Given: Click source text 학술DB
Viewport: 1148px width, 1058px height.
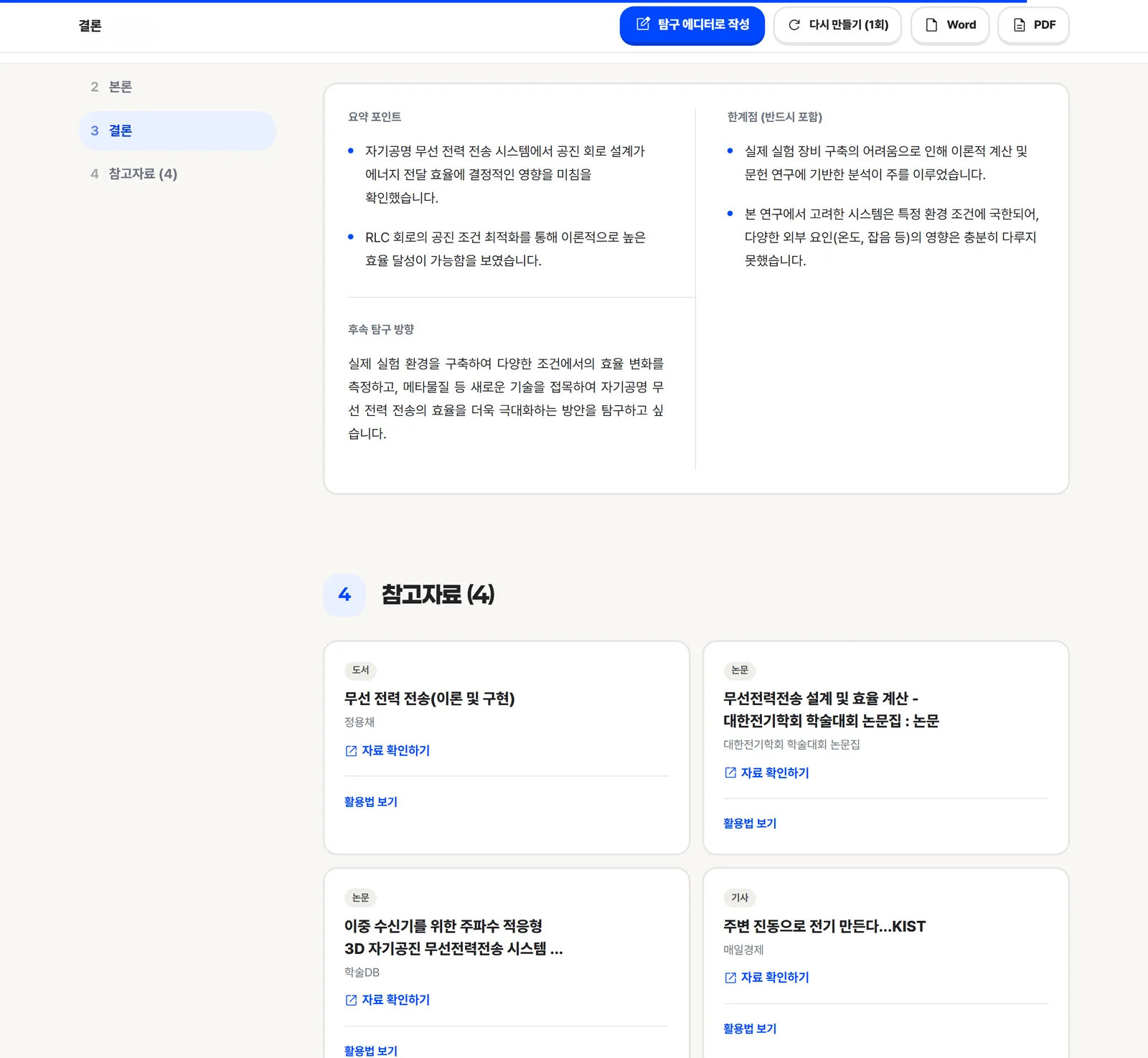Looking at the screenshot, I should click(362, 973).
